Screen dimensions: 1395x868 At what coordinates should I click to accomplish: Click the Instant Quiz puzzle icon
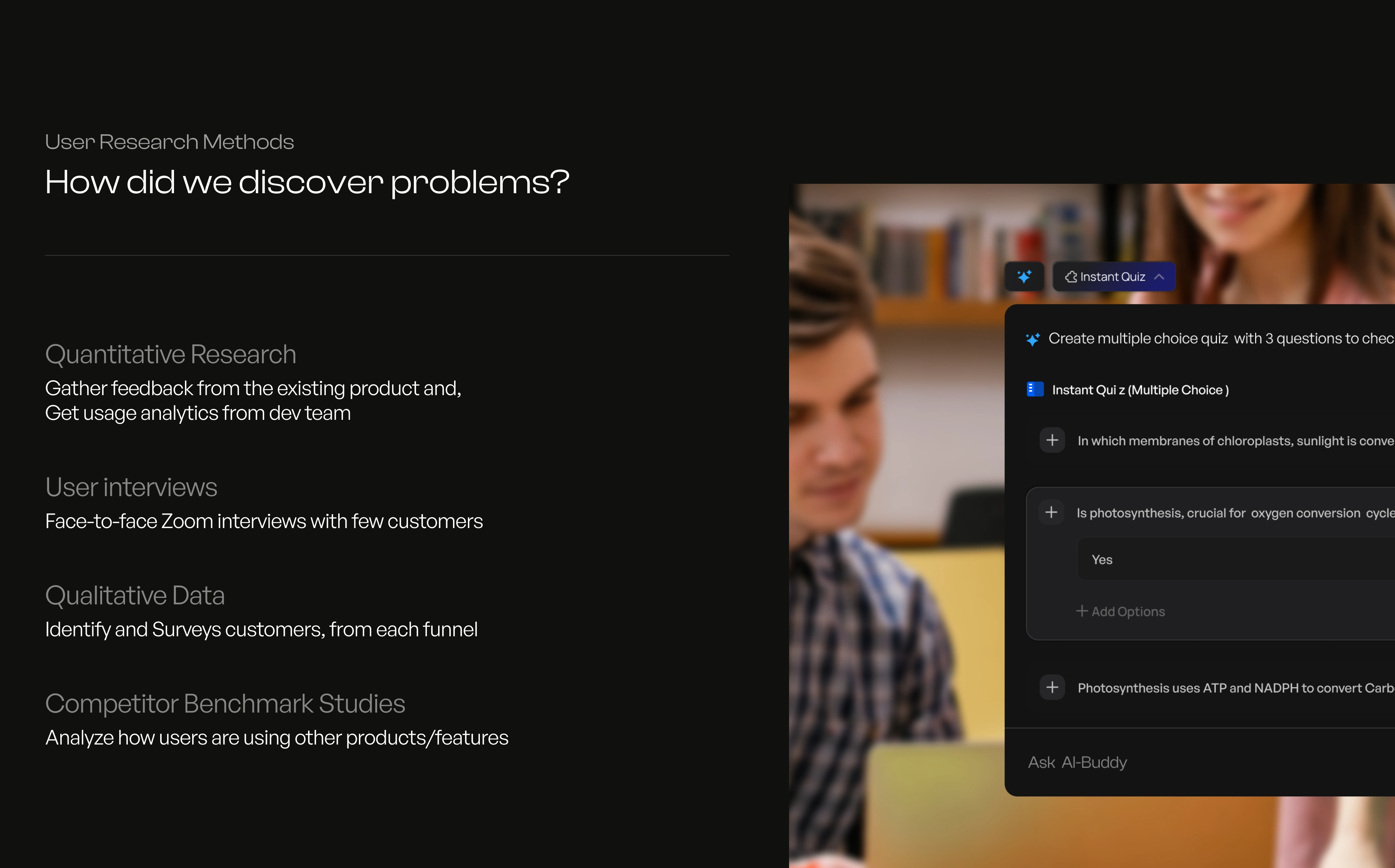tap(1071, 277)
